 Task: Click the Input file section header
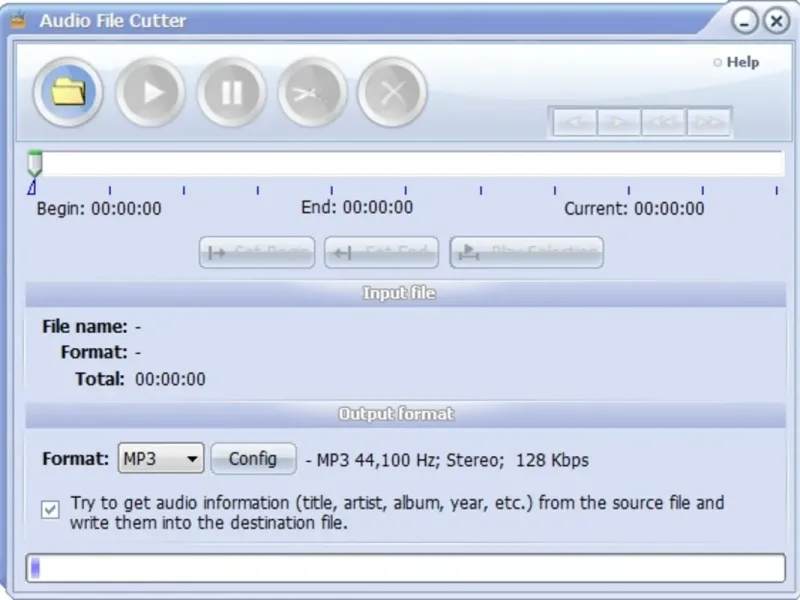point(406,293)
